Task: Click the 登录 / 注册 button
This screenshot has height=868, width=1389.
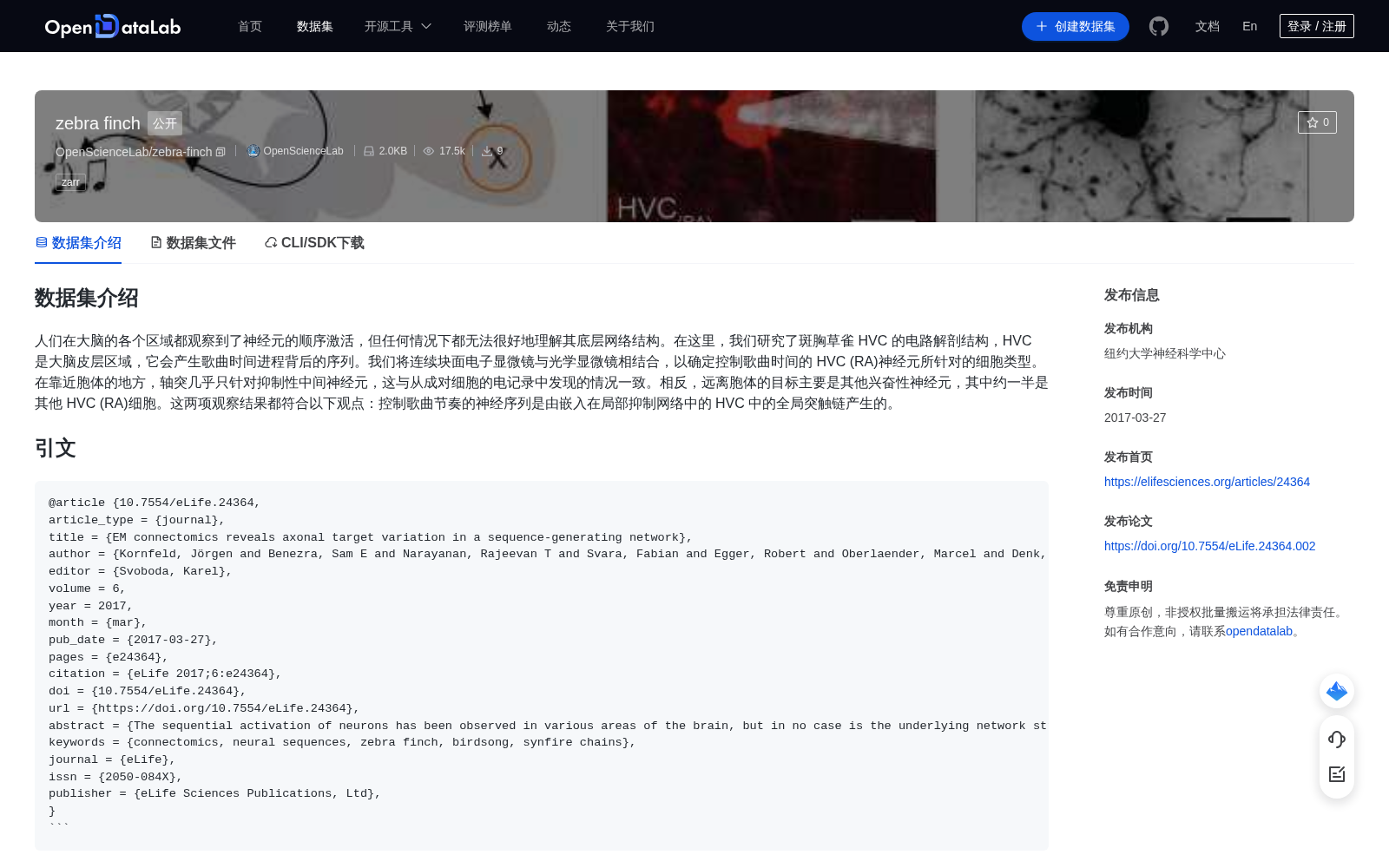Action: point(1317,26)
